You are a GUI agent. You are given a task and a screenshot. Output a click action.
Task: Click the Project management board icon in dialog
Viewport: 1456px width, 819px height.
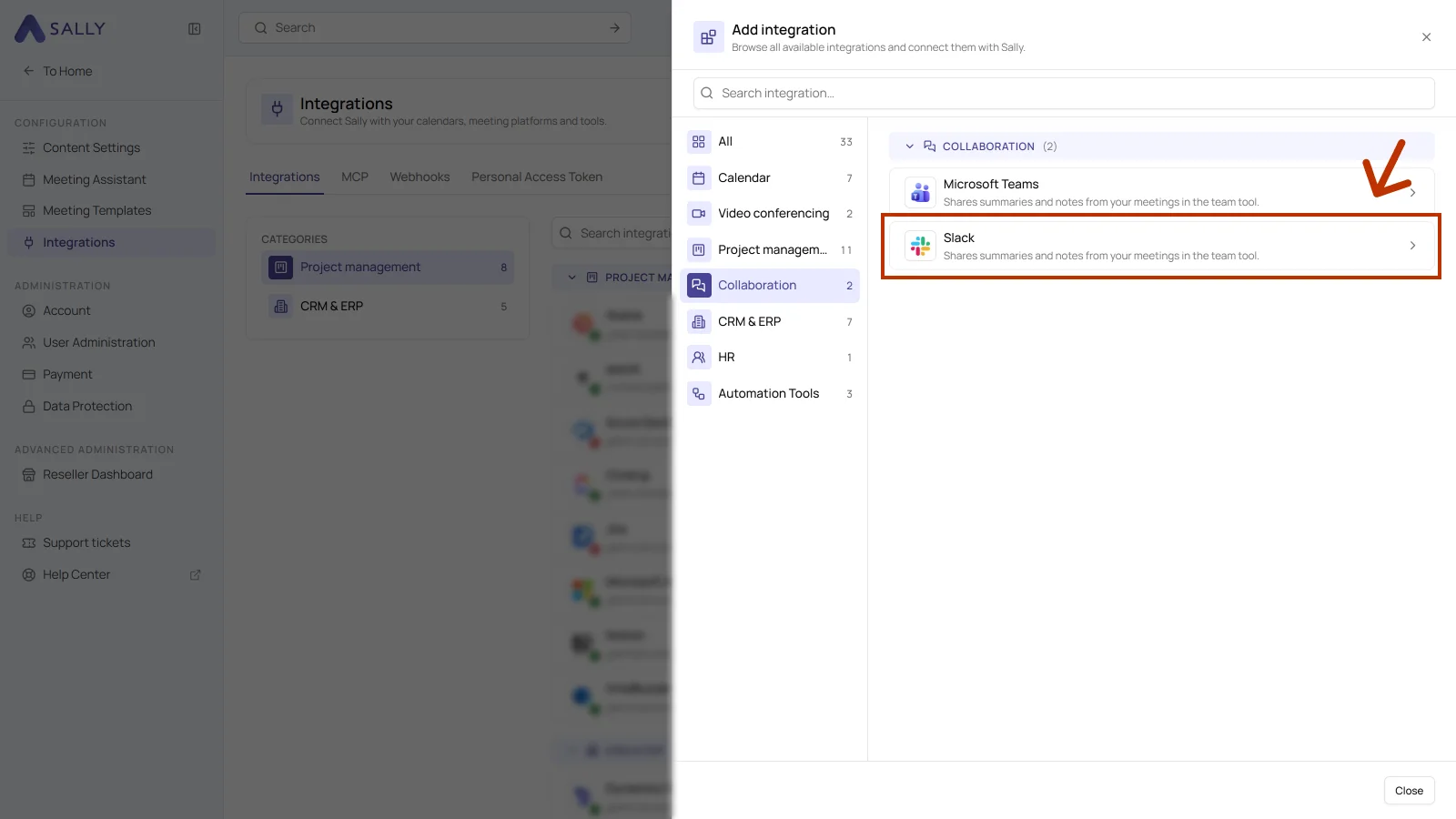pos(699,249)
